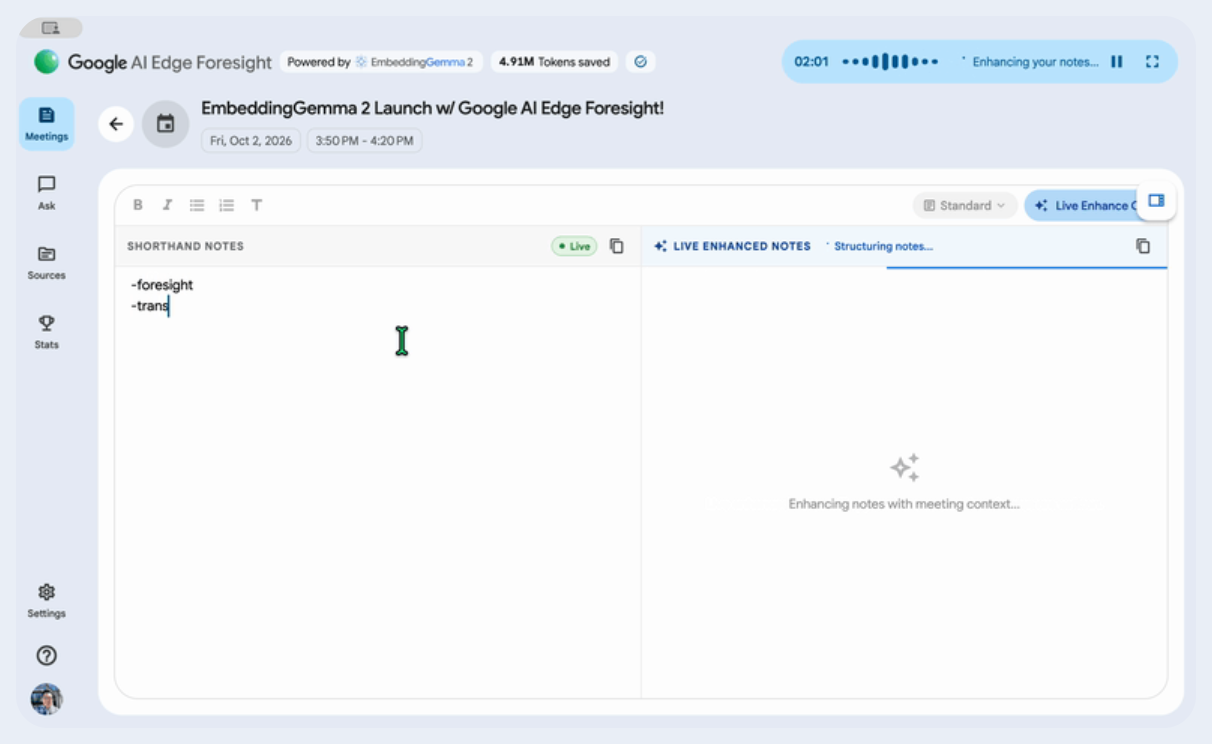Image resolution: width=1212 pixels, height=744 pixels.
Task: Pause the recording
Action: click(x=1117, y=62)
